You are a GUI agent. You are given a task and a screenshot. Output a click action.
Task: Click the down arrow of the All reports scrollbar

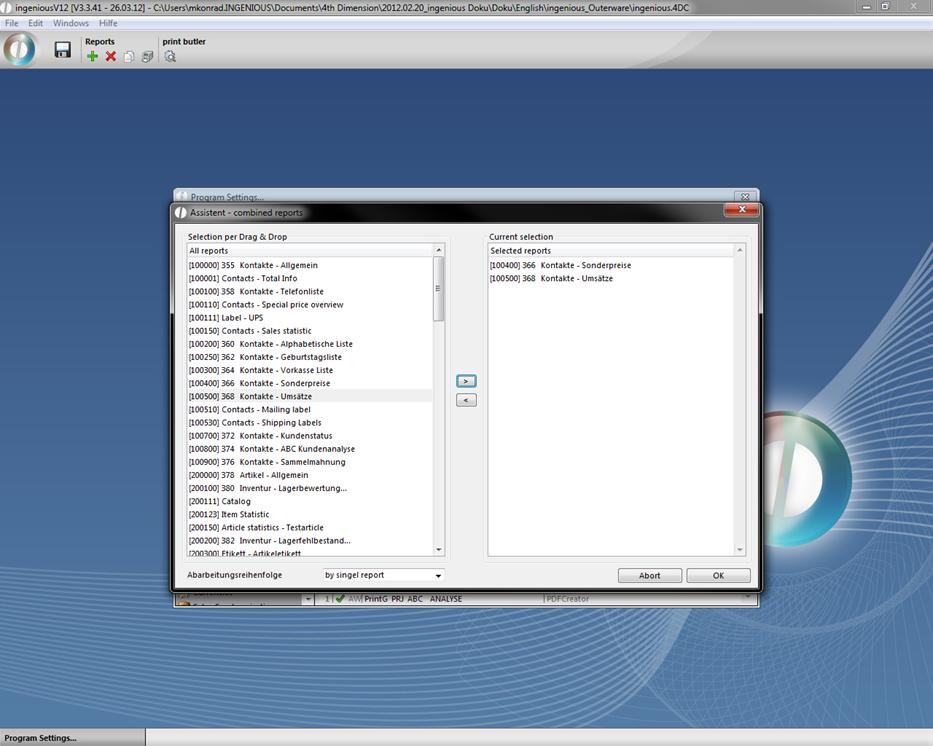pyautogui.click(x=438, y=549)
